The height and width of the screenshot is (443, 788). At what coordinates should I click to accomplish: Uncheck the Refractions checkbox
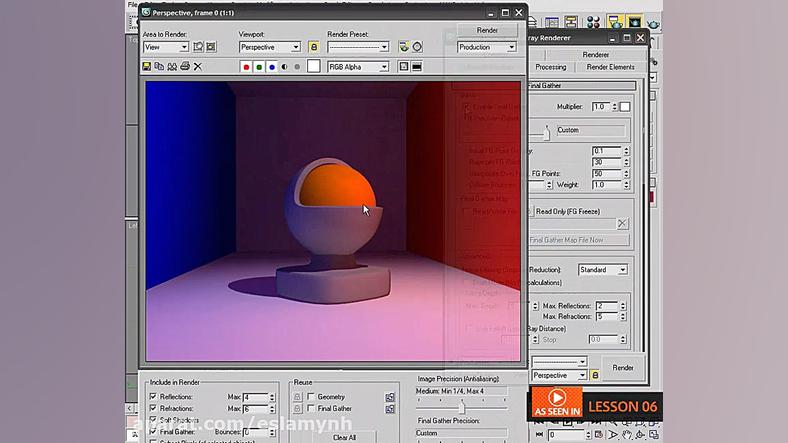point(153,408)
